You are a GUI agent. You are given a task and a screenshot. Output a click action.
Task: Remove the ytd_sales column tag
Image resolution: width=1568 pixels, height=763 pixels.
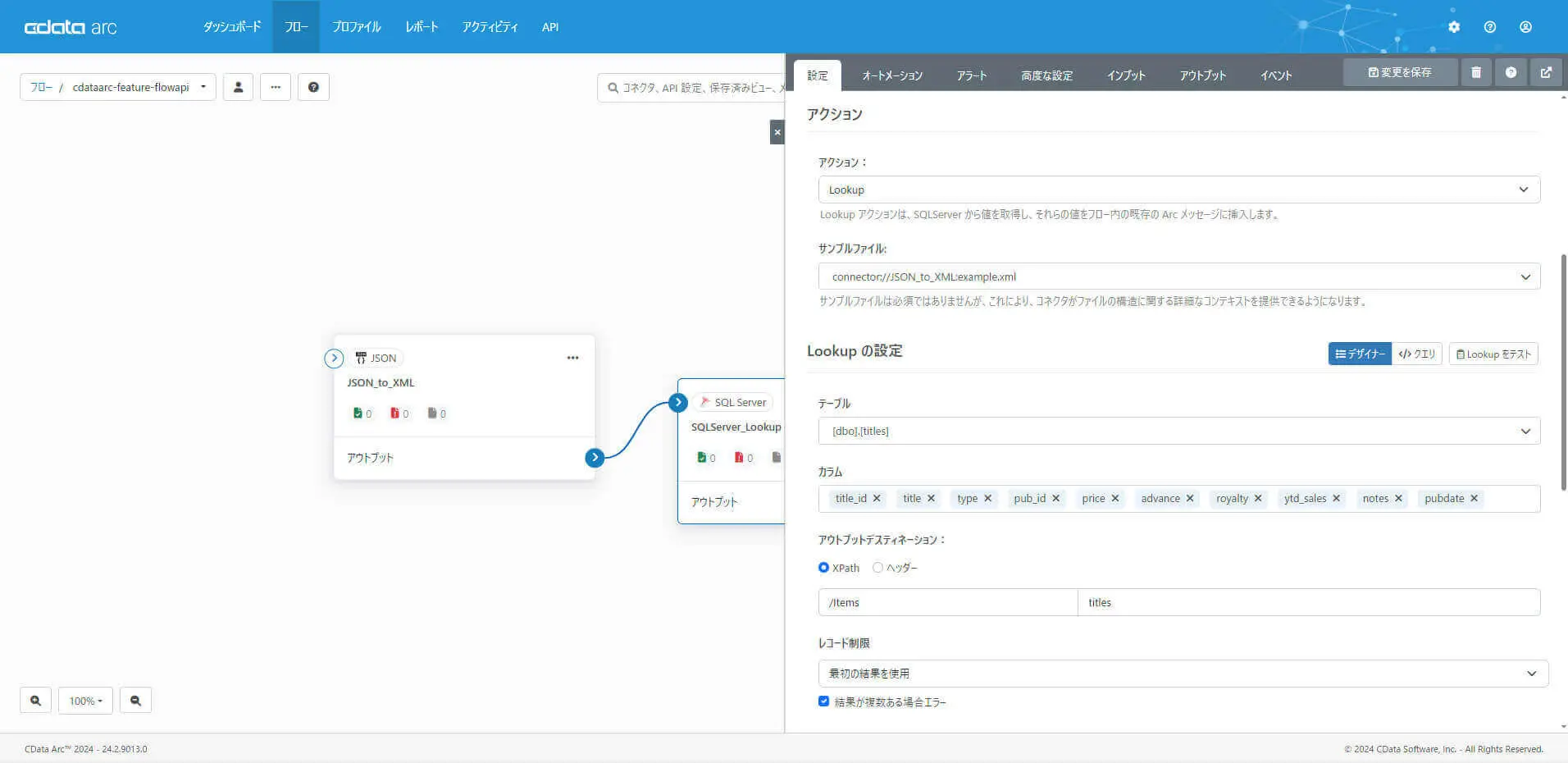click(1336, 498)
